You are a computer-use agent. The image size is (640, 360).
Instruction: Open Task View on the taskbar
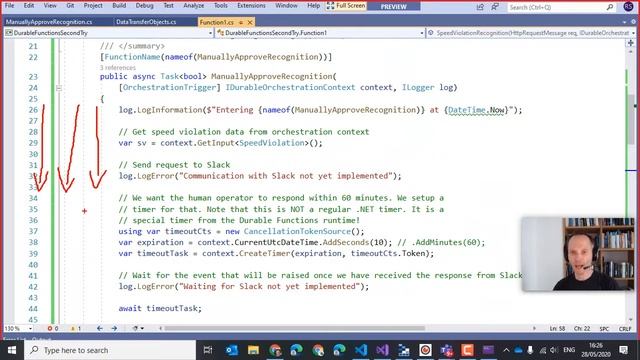pos(208,350)
